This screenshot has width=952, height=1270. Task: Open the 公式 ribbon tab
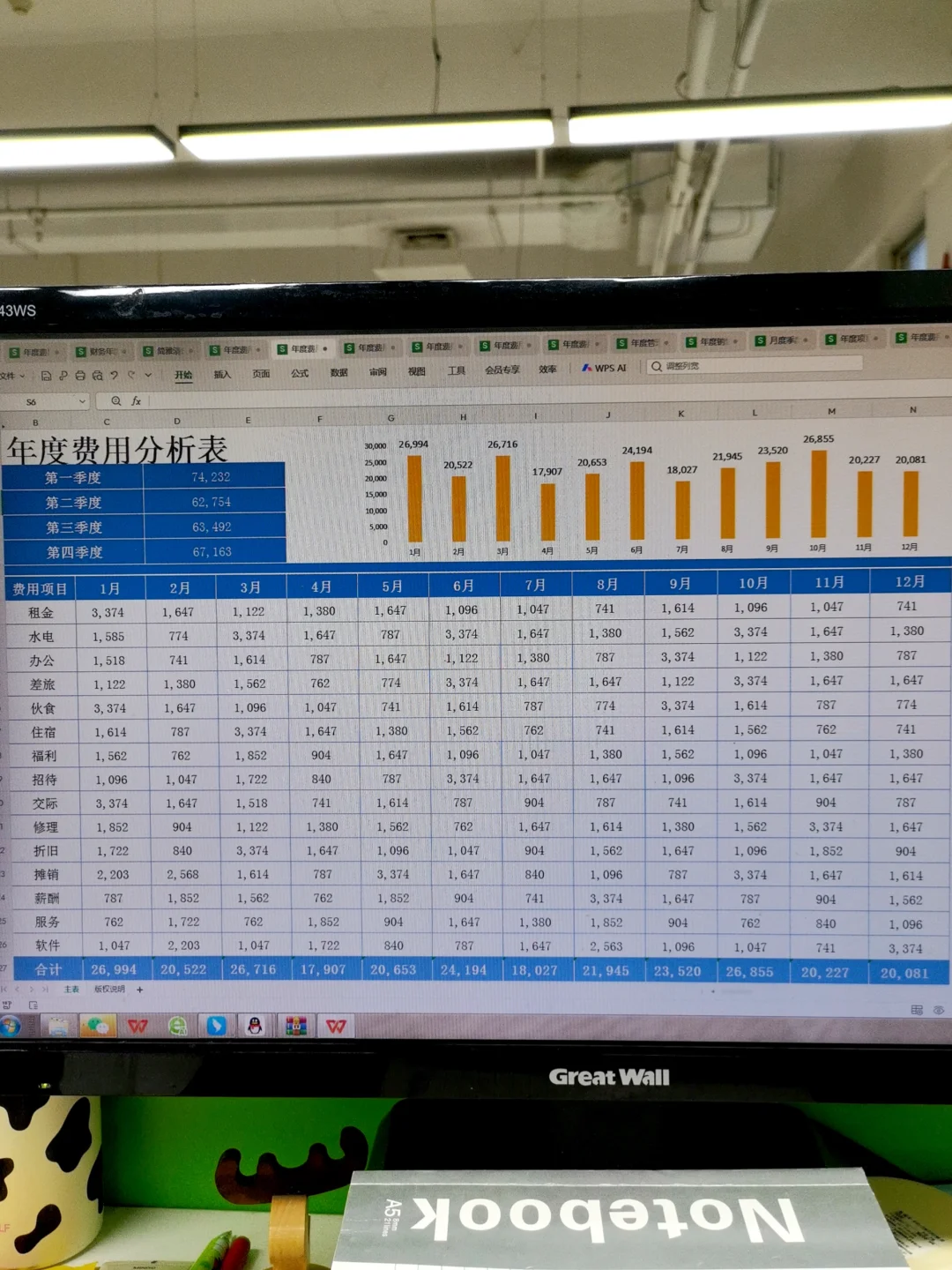coord(300,373)
